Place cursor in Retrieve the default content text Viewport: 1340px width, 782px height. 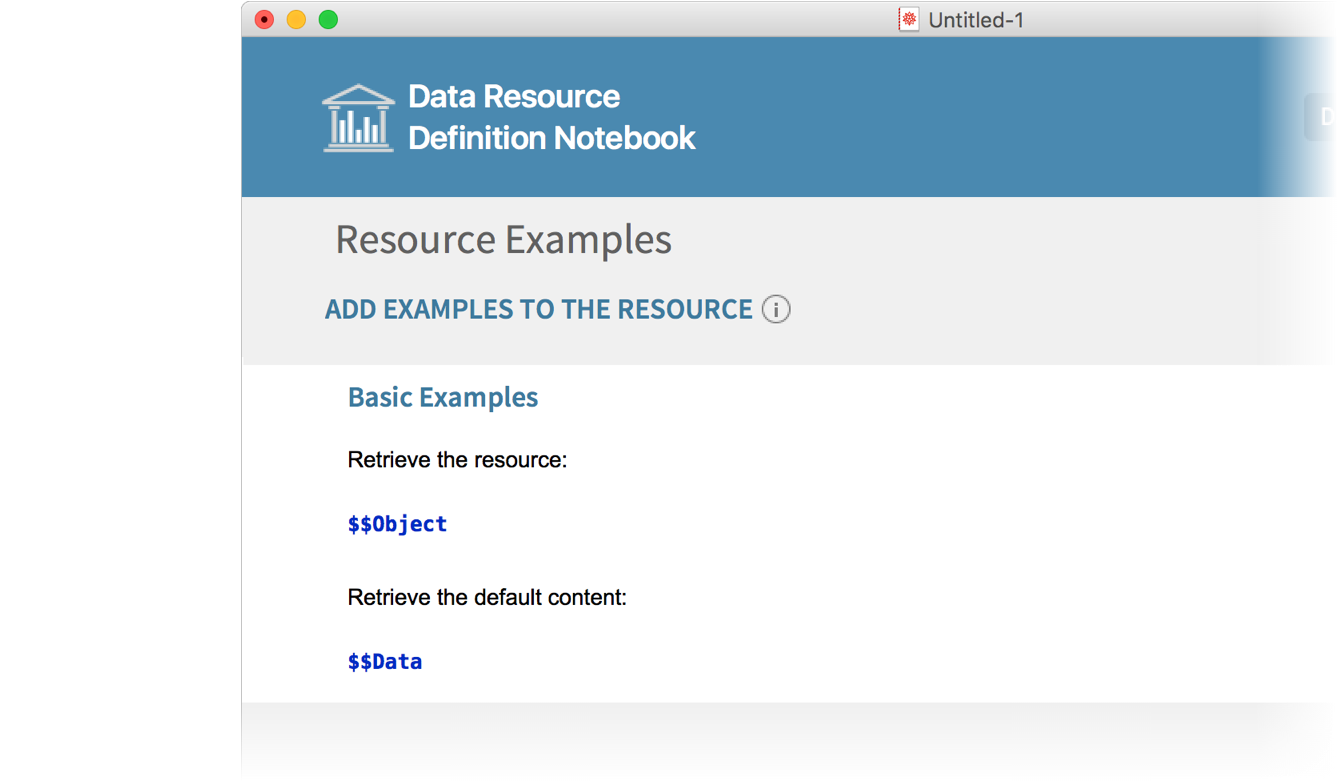coord(487,598)
